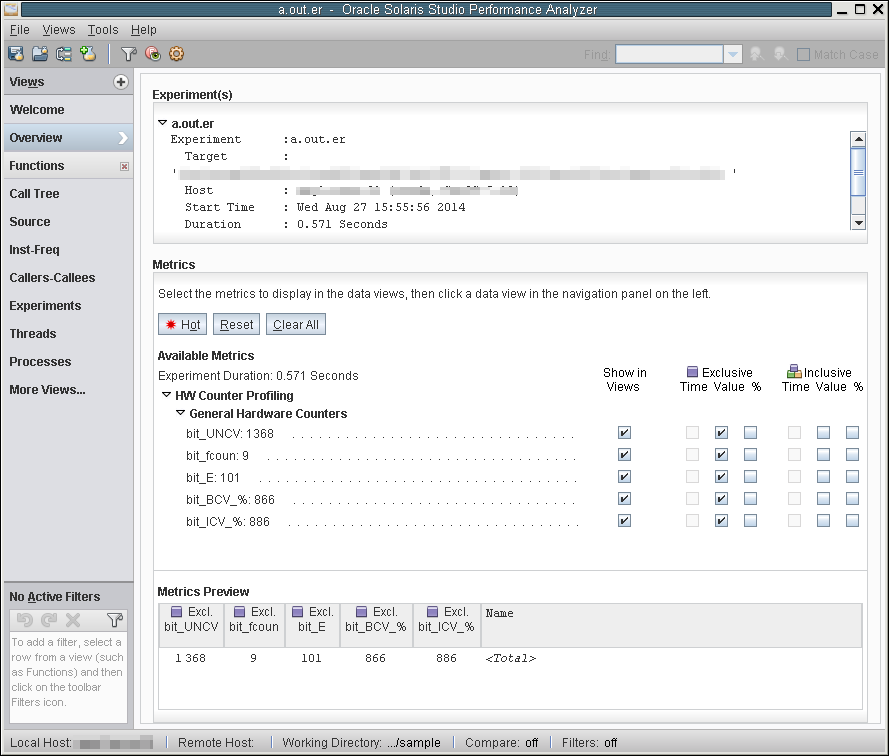Open the Views menu

58,29
